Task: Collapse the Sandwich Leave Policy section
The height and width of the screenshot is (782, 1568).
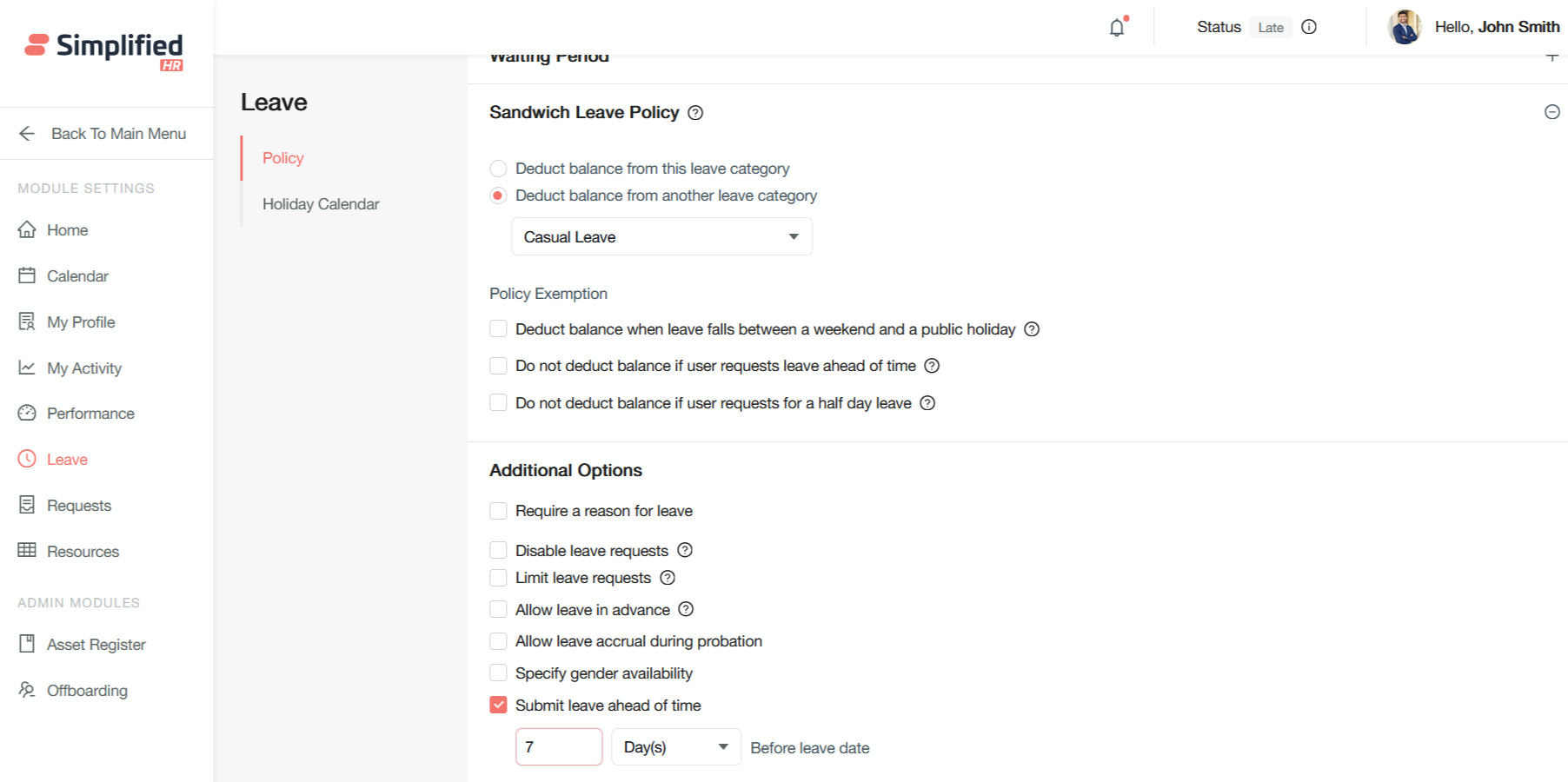Action: coord(1551,112)
